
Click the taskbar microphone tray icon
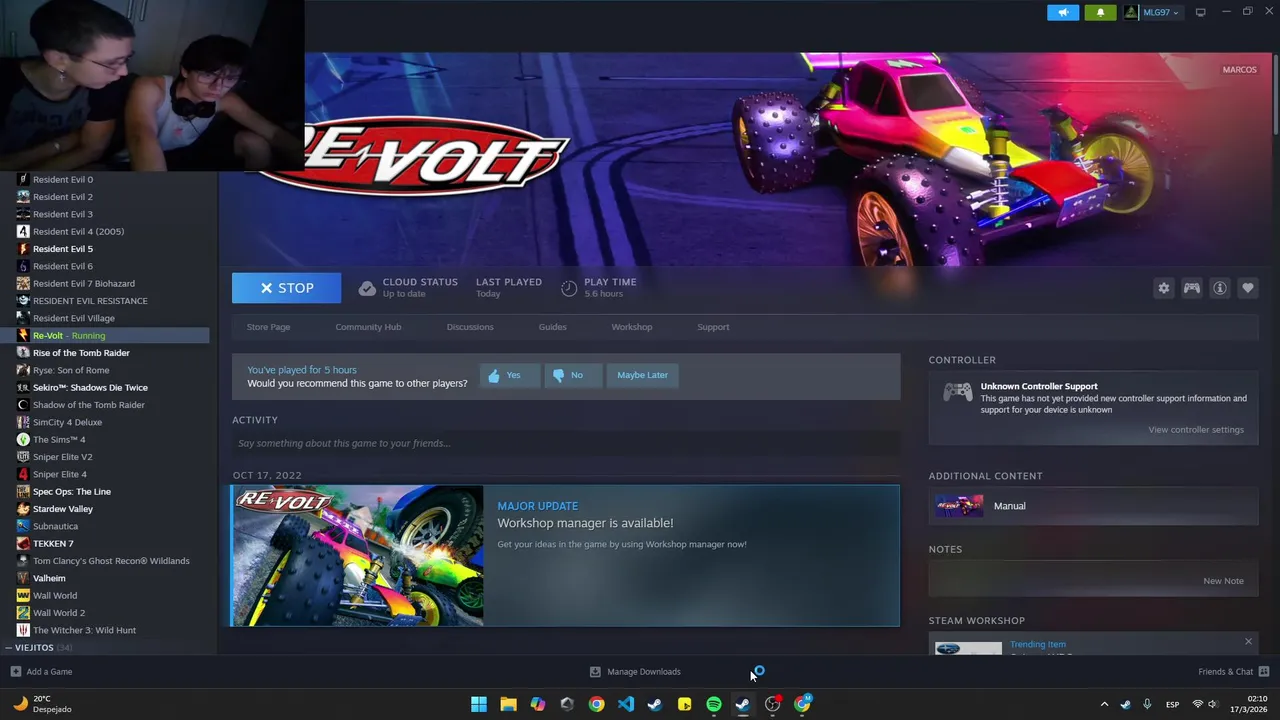click(1147, 704)
